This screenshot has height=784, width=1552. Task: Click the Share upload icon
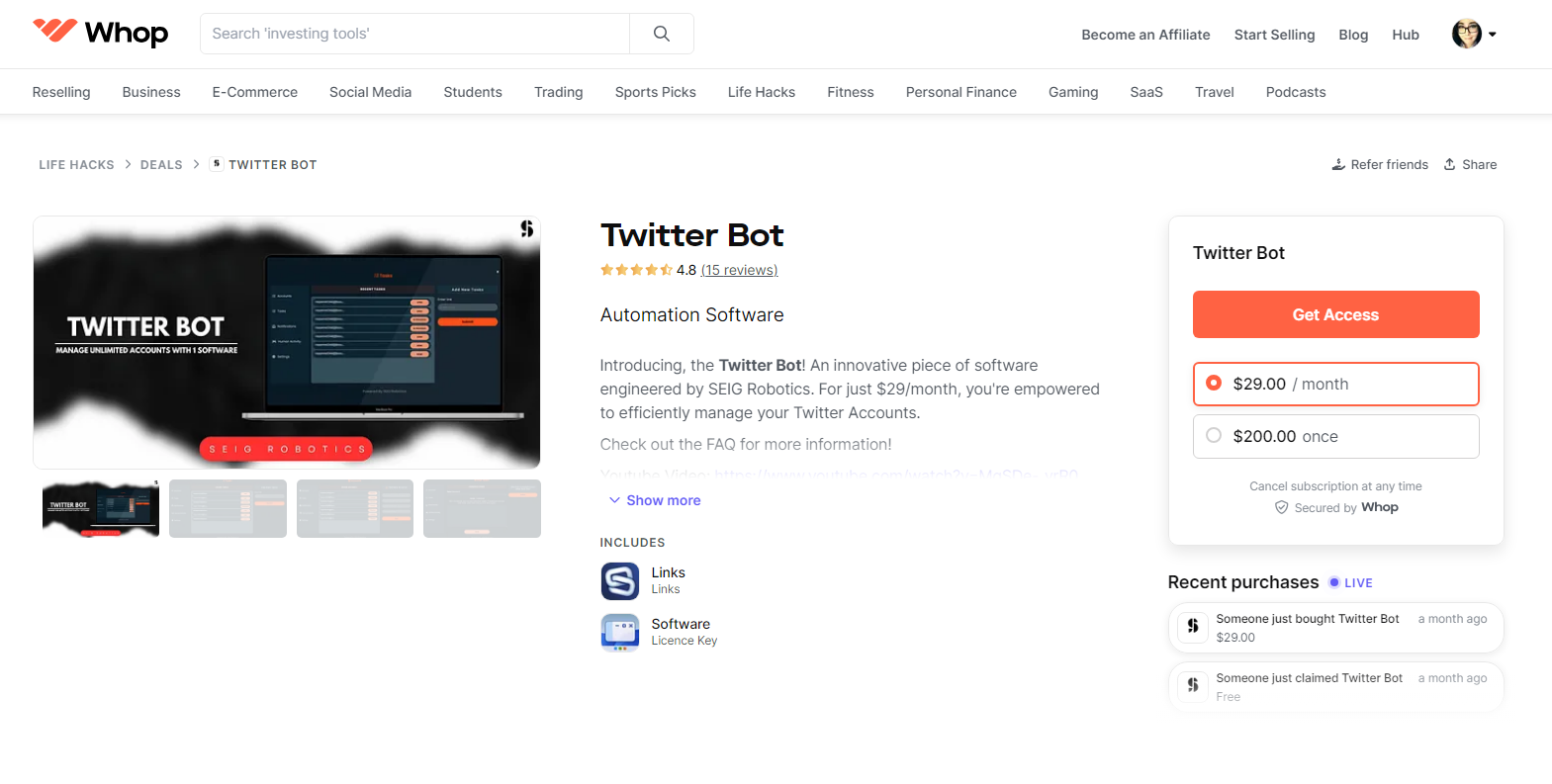point(1449,164)
